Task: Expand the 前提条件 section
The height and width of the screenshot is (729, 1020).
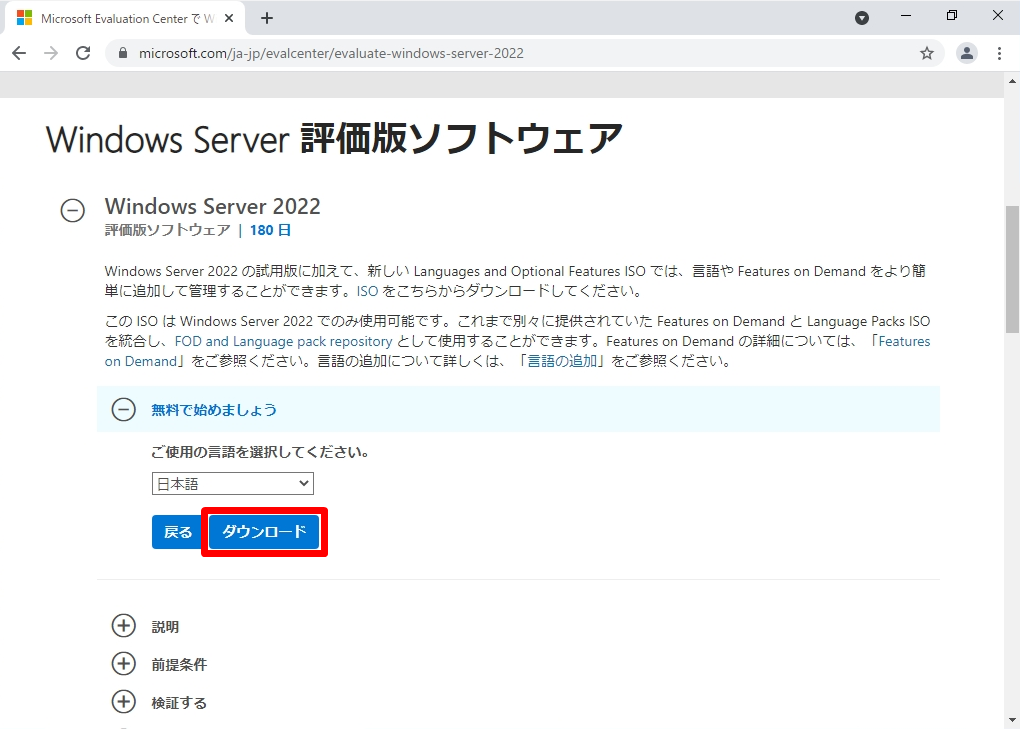Action: [x=124, y=664]
